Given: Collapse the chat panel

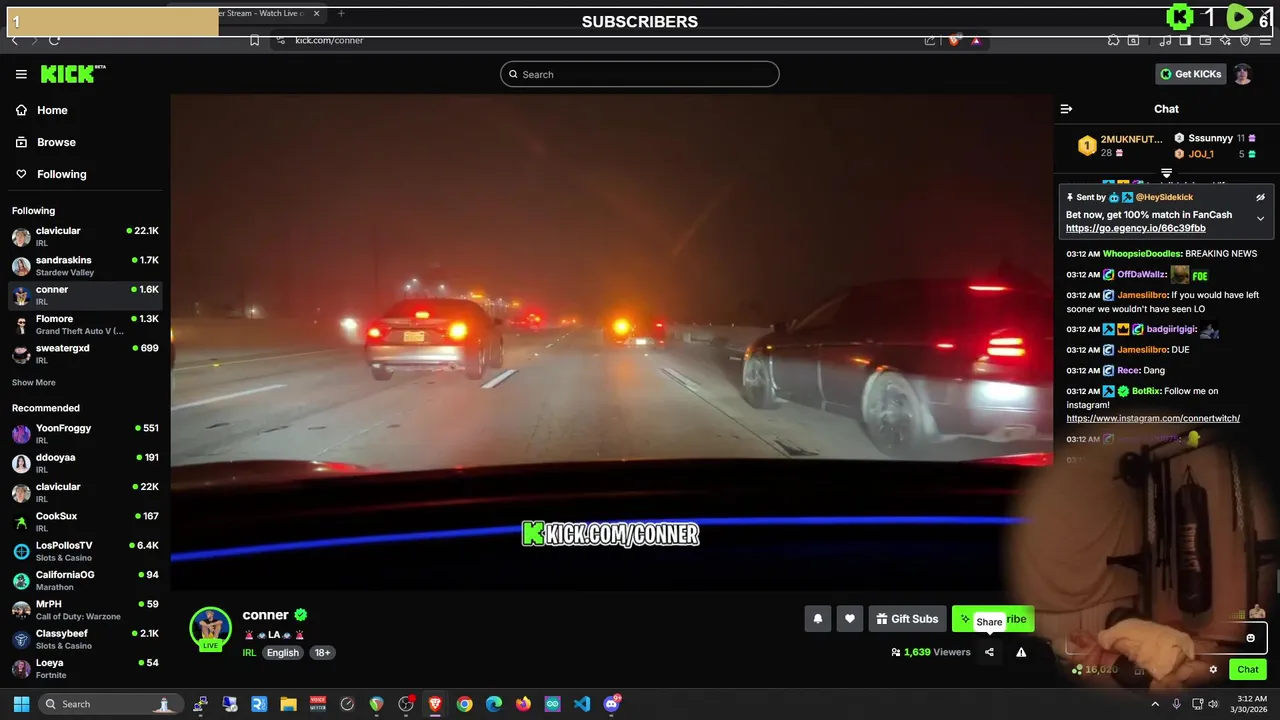Looking at the screenshot, I should 1066,109.
